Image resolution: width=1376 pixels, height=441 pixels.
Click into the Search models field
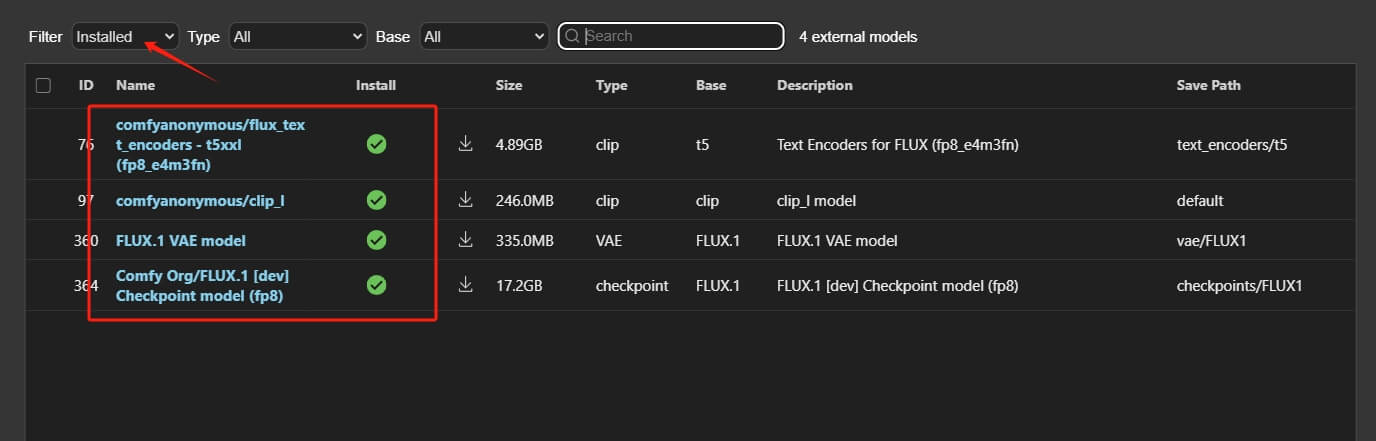pos(680,36)
